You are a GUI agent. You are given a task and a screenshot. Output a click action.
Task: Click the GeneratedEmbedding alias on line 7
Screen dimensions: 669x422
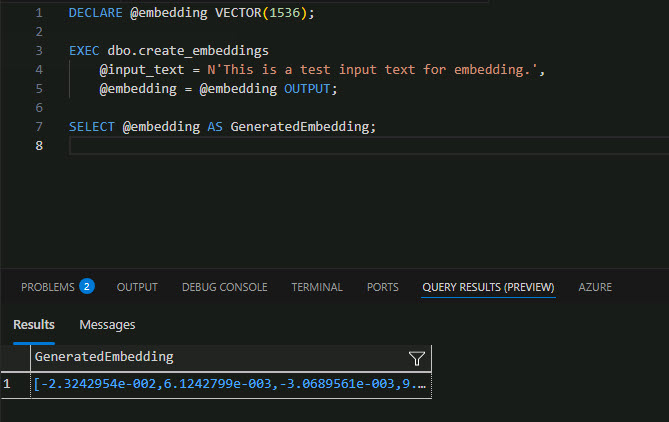300,127
